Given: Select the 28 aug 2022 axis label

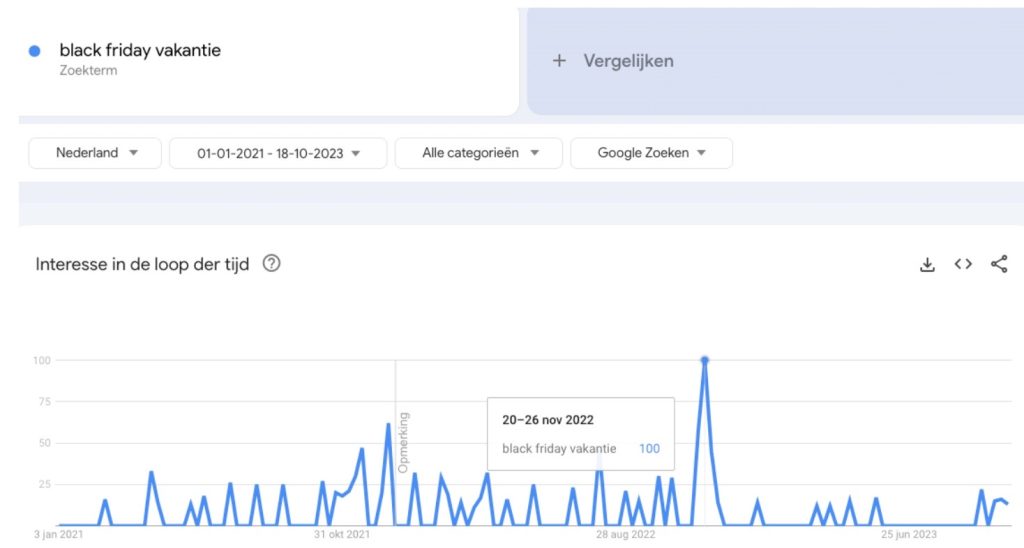Looking at the screenshot, I should pyautogui.click(x=625, y=534).
